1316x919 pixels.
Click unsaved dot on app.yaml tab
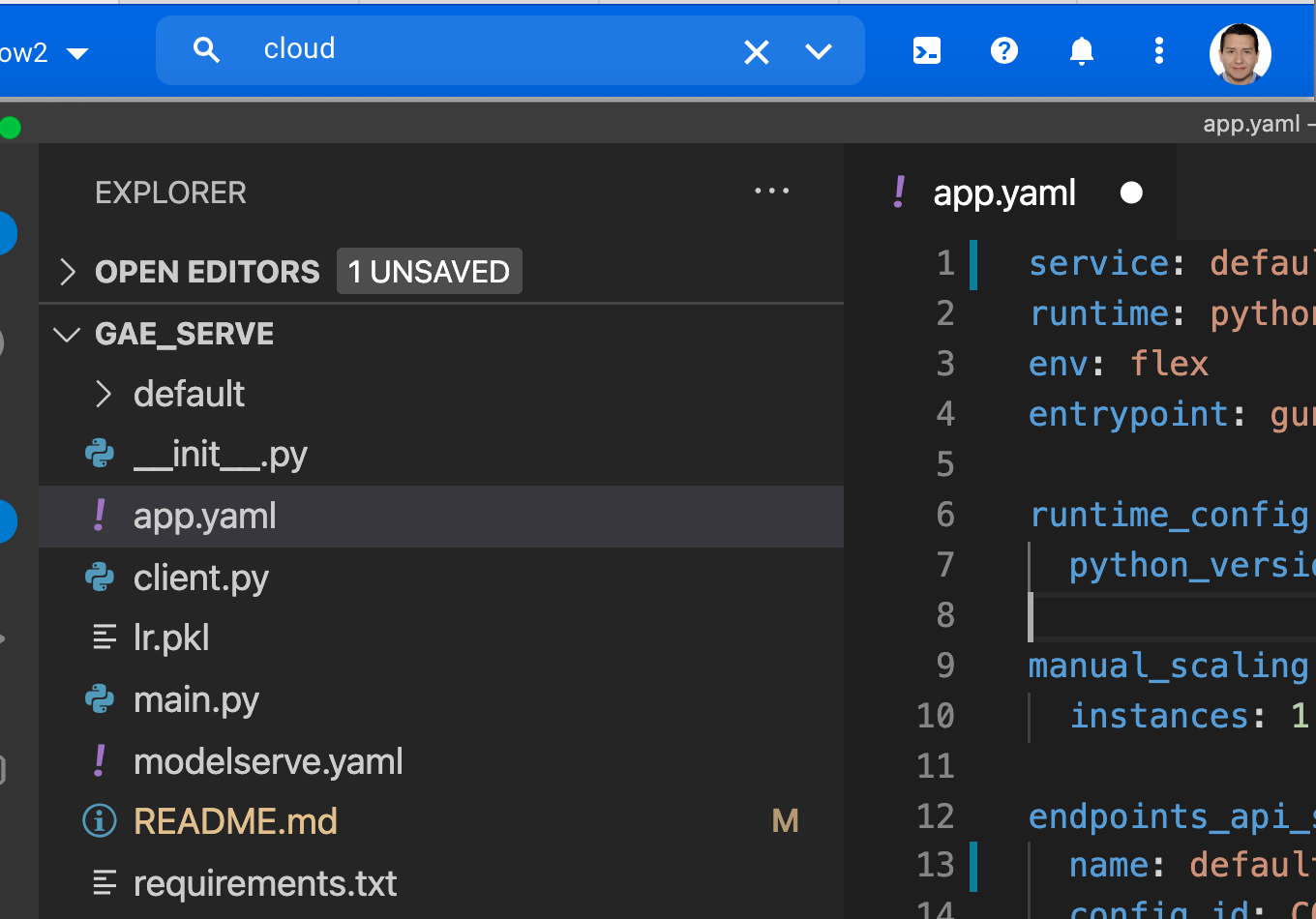[1131, 193]
